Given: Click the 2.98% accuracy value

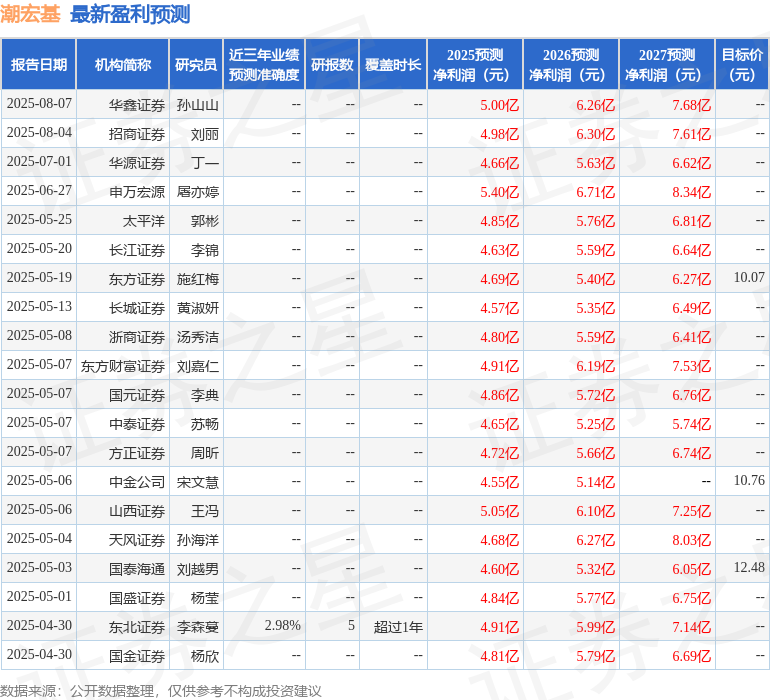Looking at the screenshot, I should (282, 625).
